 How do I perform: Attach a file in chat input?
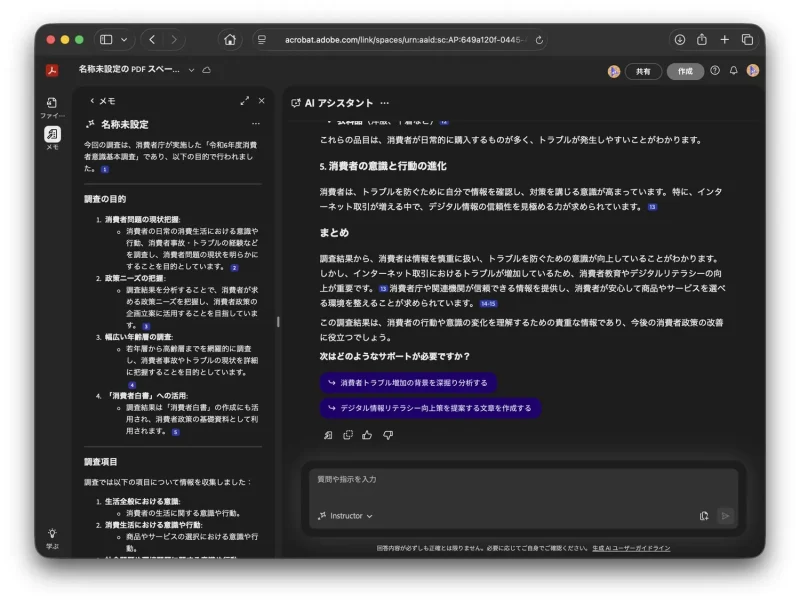coord(704,516)
